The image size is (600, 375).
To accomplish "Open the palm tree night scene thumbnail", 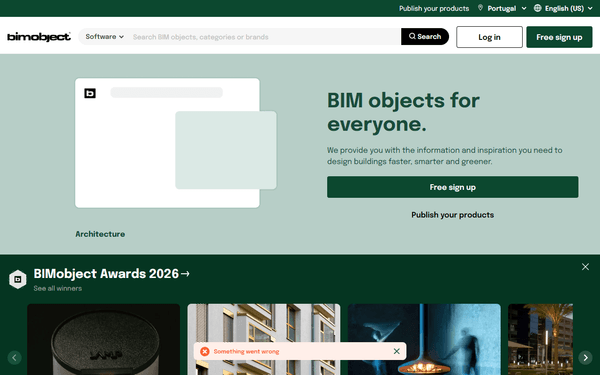I will pyautogui.click(x=540, y=339).
